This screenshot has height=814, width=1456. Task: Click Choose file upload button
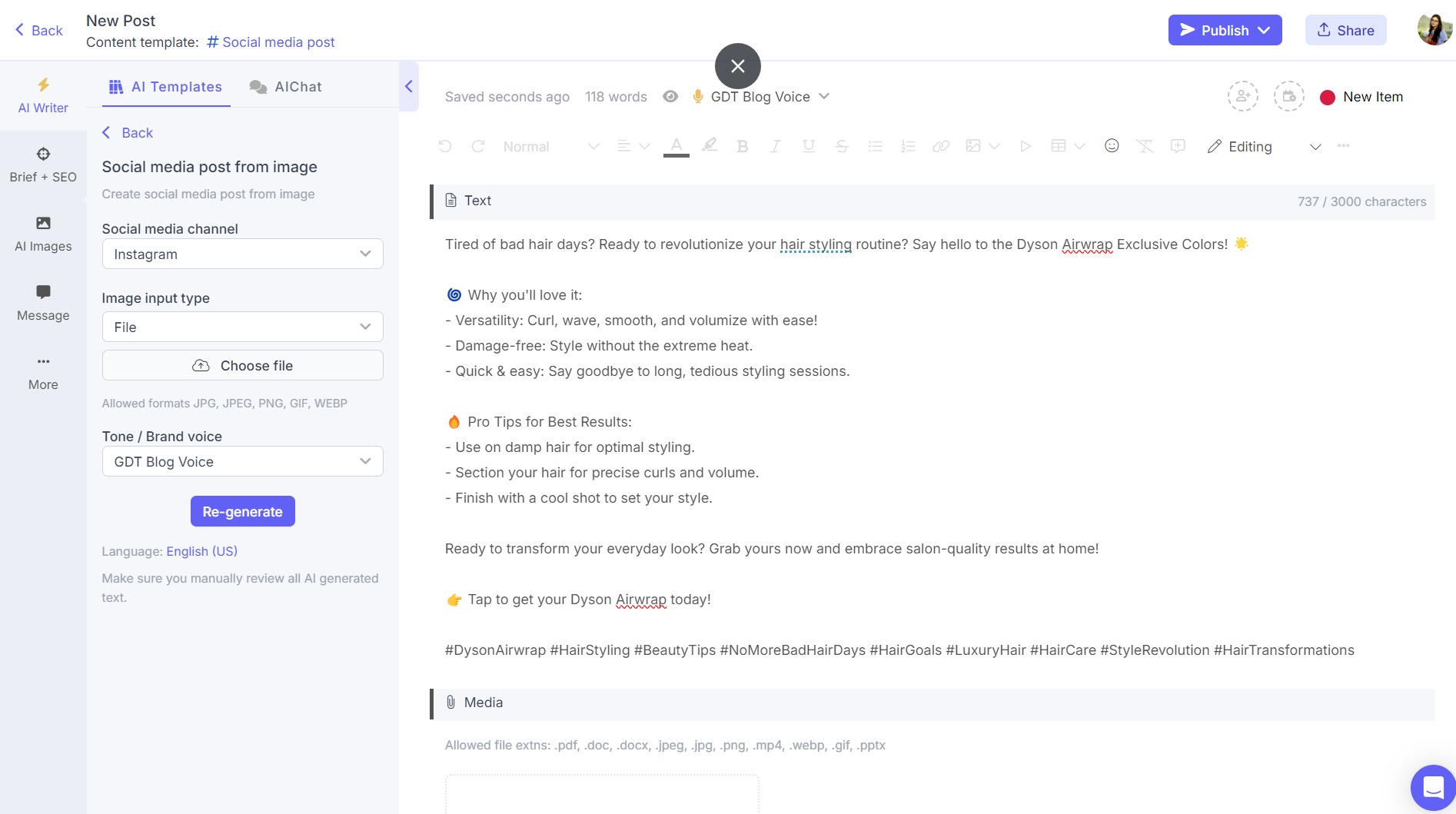click(243, 365)
